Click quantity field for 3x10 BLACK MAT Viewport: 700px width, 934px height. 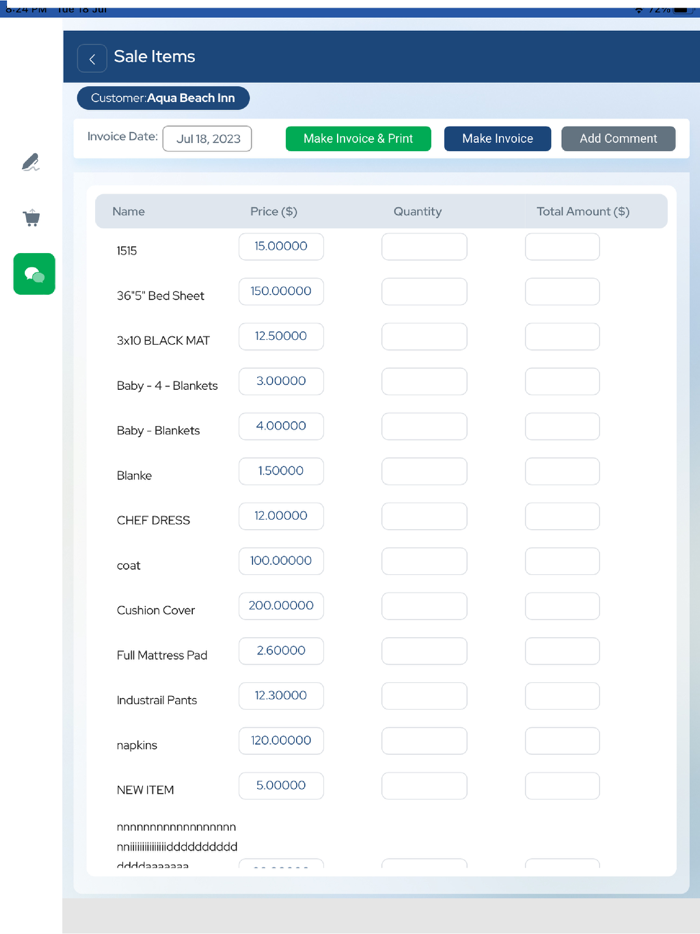[424, 337]
